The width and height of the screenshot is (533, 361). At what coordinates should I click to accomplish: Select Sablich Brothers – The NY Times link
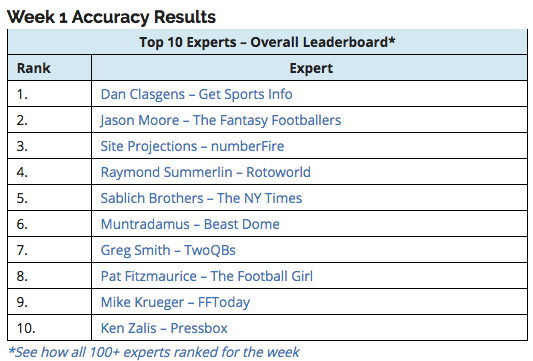coord(201,198)
